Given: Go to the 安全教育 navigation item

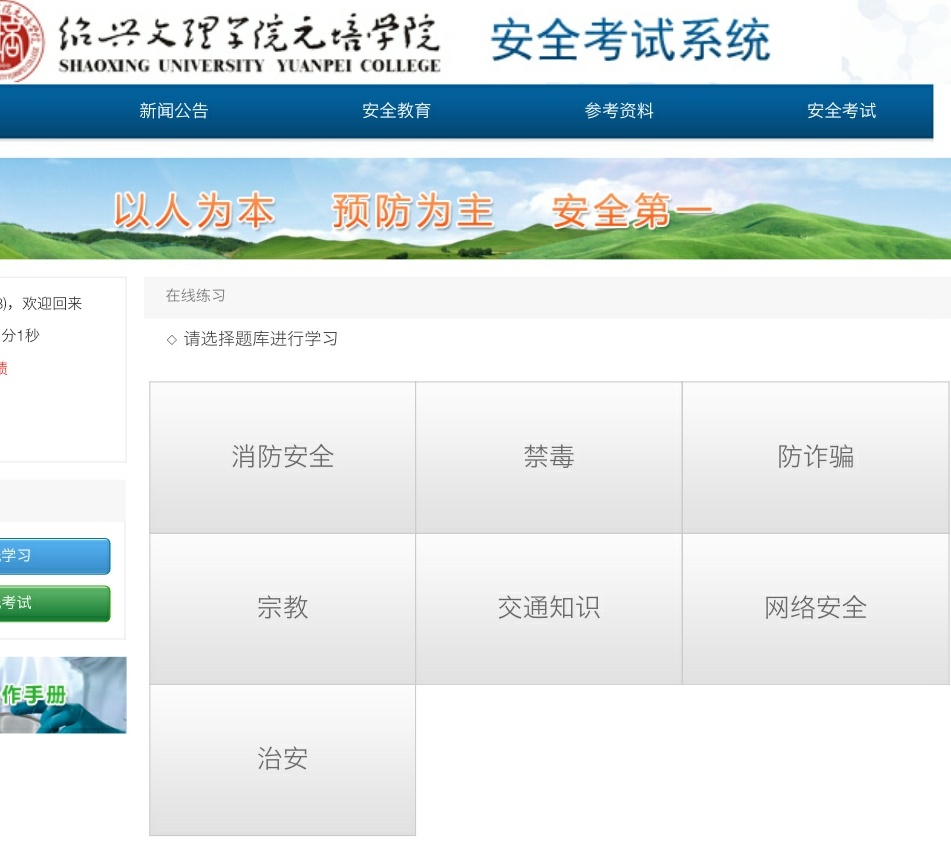Looking at the screenshot, I should [x=396, y=111].
